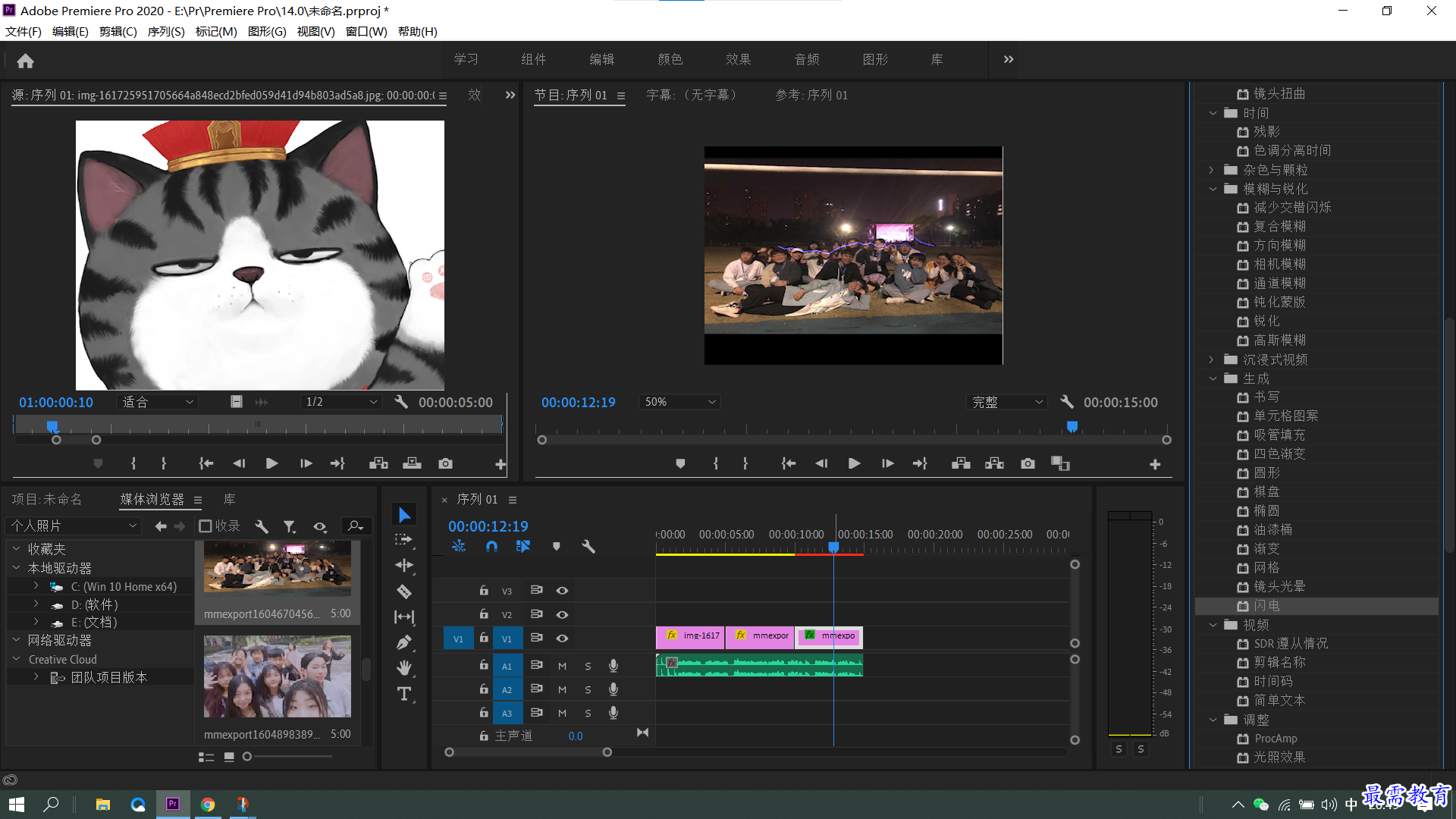Play the Source monitor clip
The image size is (1456, 819).
[x=271, y=463]
